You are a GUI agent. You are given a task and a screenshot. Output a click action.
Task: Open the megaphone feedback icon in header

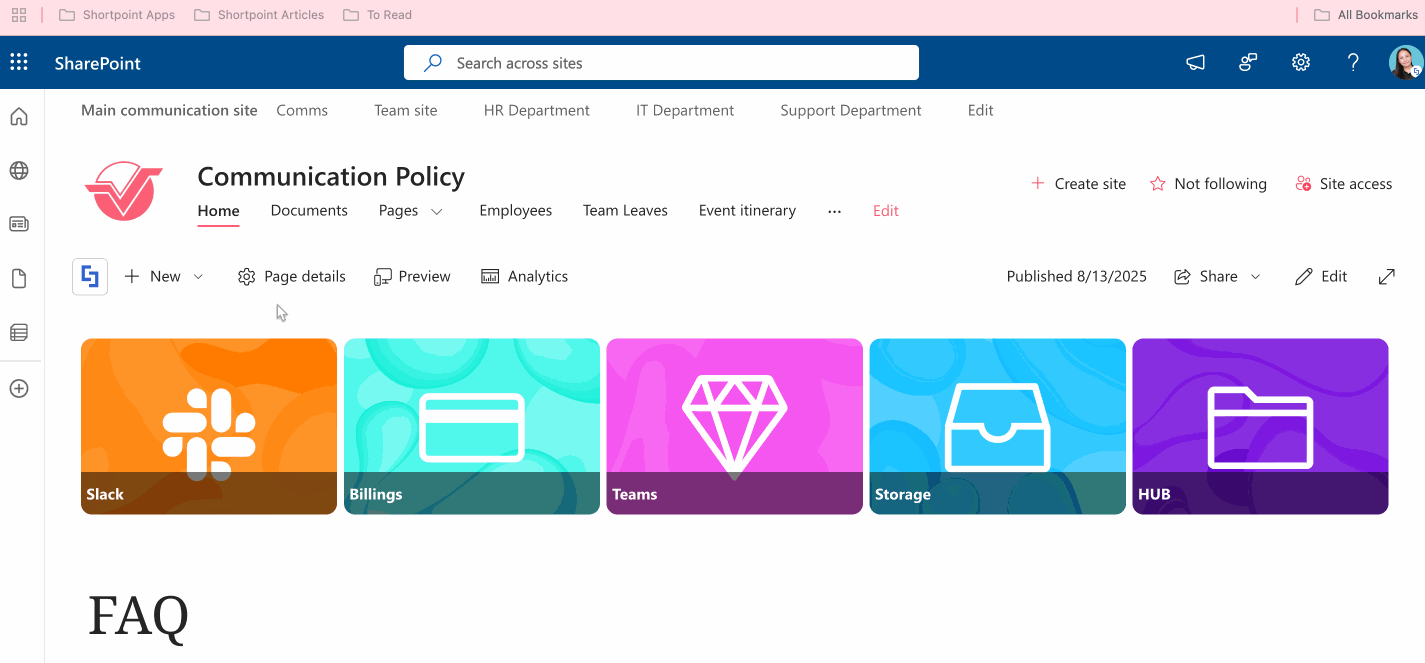pos(1195,62)
